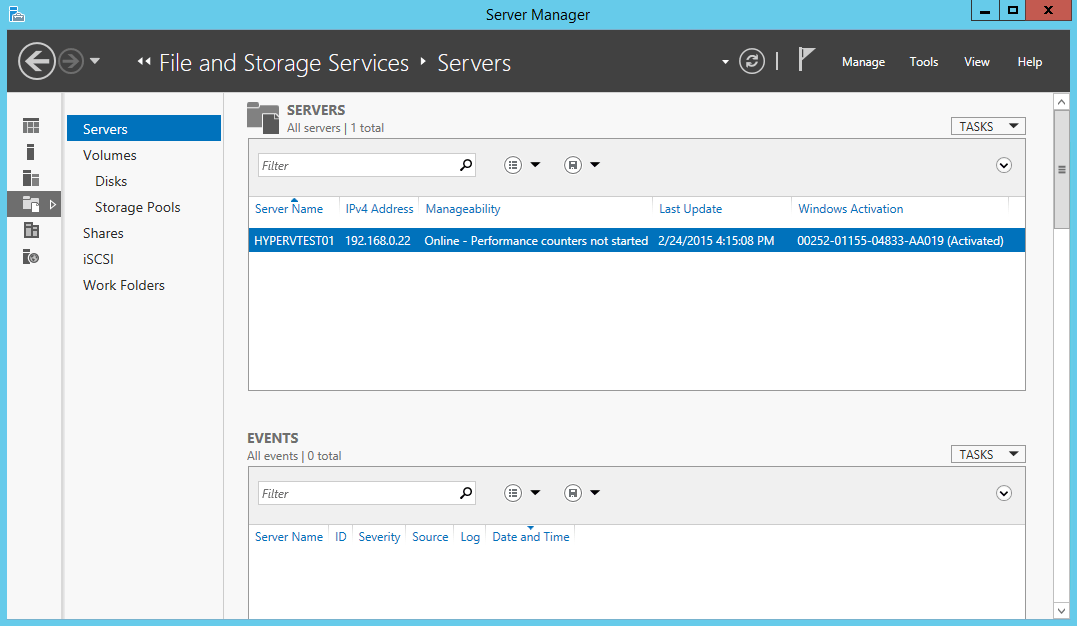1077x626 pixels.
Task: Click the list options icon in Servers
Action: (x=514, y=165)
